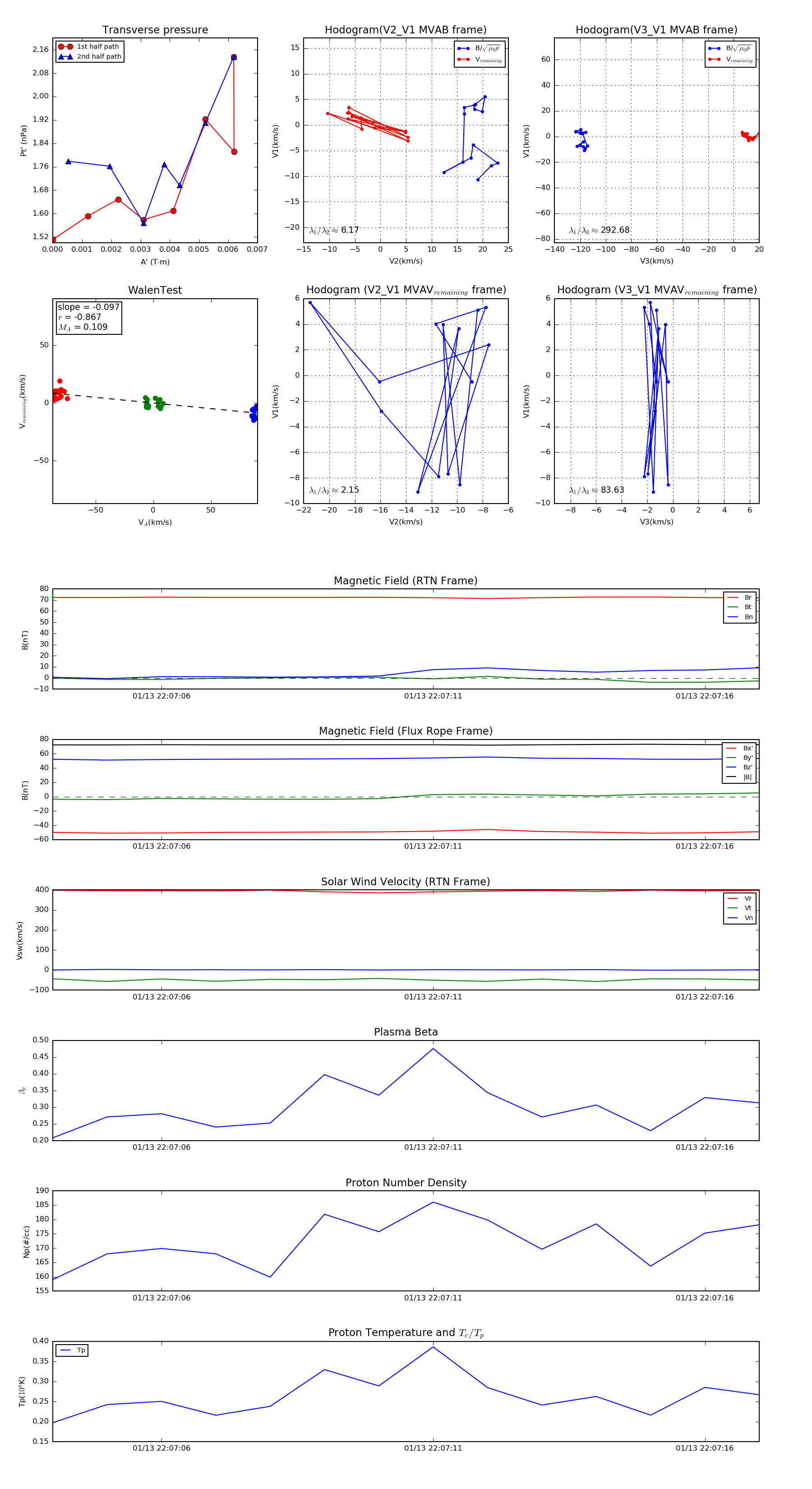Select the 'Br' legend entry
This screenshot has width=812, height=1489.
click(x=740, y=598)
